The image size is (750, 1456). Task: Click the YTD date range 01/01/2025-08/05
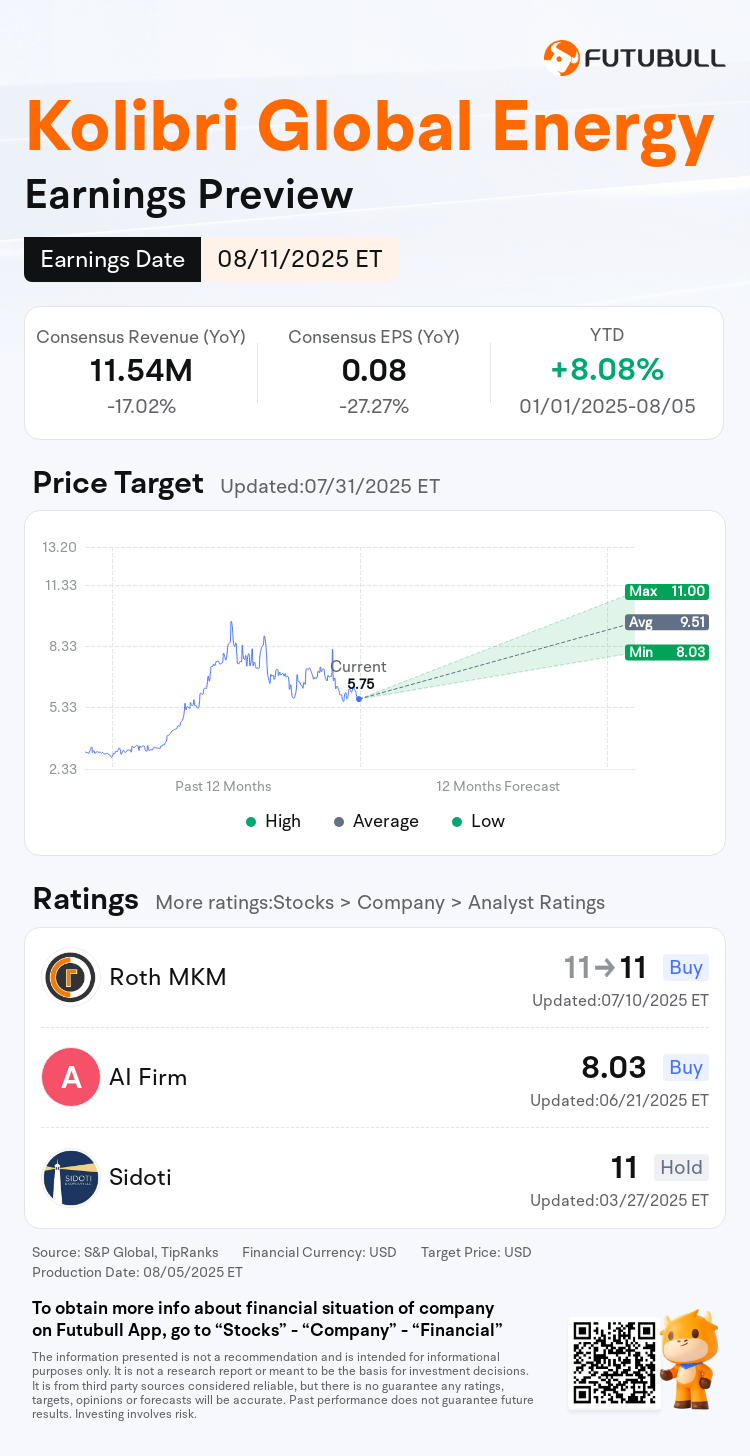pos(607,406)
